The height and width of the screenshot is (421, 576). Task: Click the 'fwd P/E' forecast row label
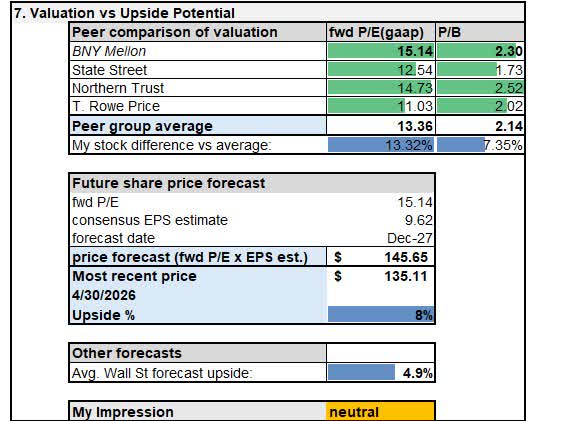pos(96,202)
